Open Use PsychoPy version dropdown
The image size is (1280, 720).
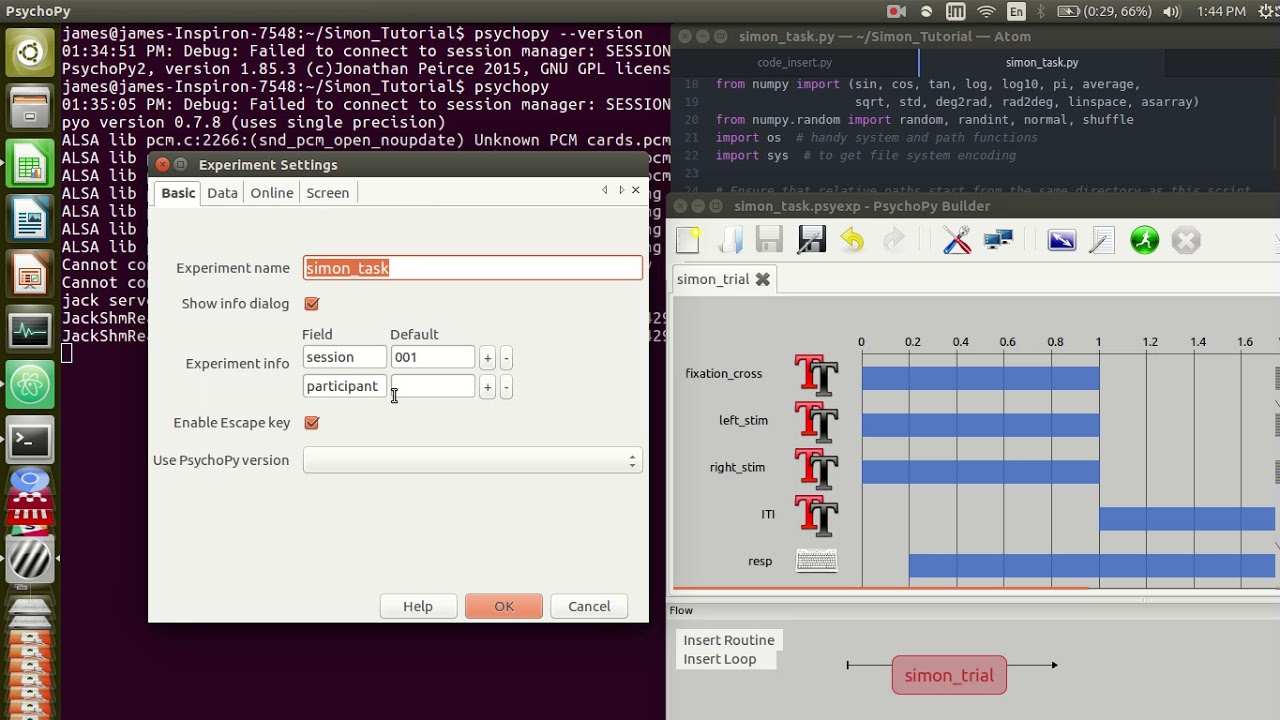click(x=472, y=460)
